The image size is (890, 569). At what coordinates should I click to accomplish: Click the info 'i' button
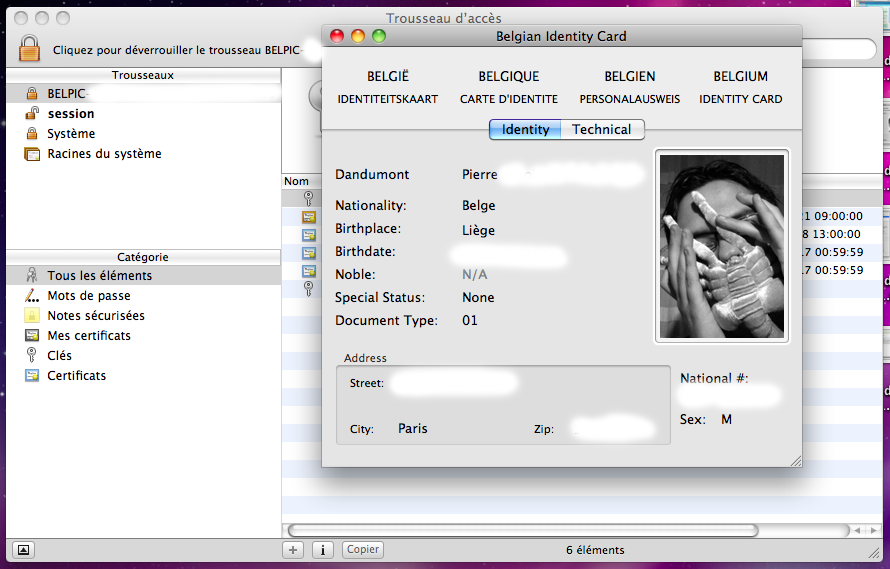(323, 550)
